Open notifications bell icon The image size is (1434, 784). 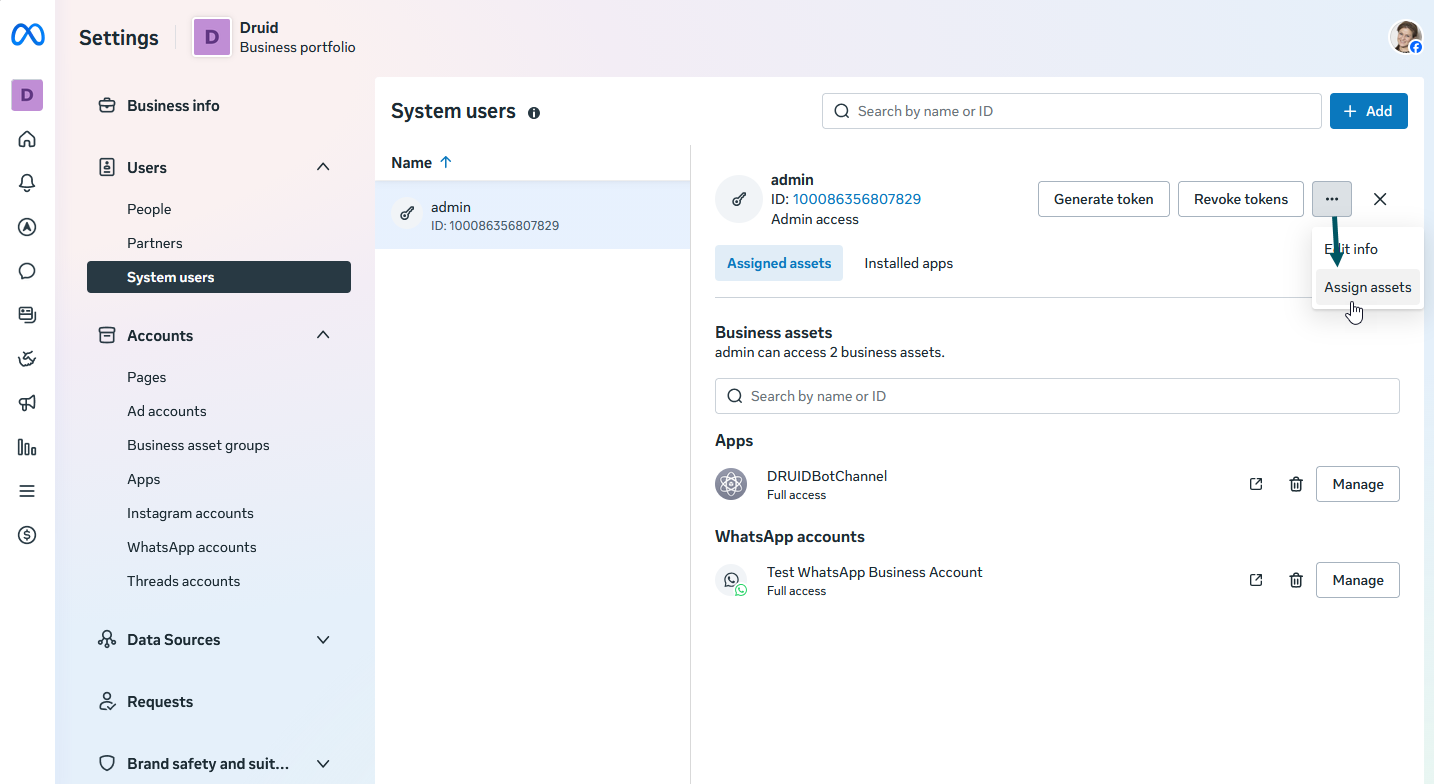point(27,183)
